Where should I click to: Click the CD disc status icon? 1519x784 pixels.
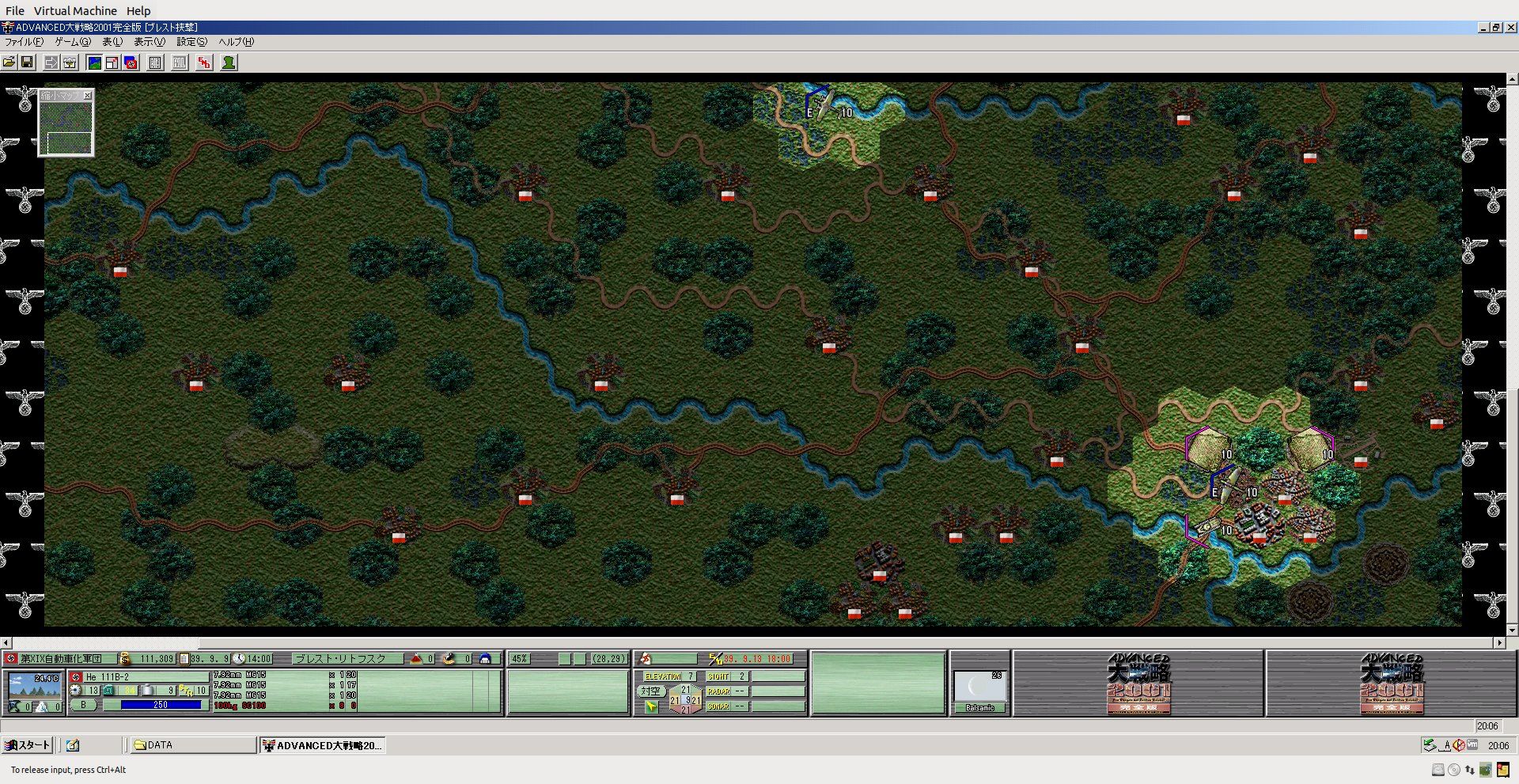[x=1454, y=770]
